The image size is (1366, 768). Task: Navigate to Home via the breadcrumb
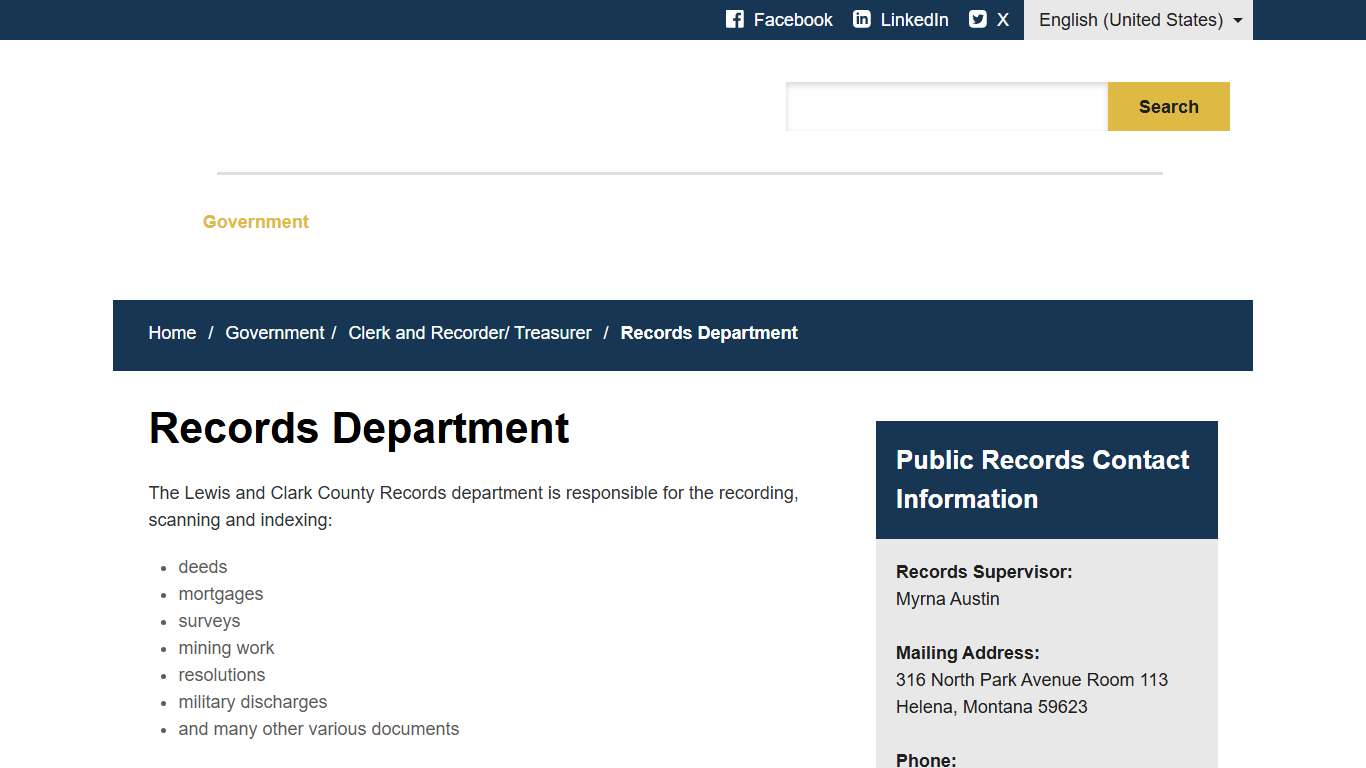[x=171, y=332]
